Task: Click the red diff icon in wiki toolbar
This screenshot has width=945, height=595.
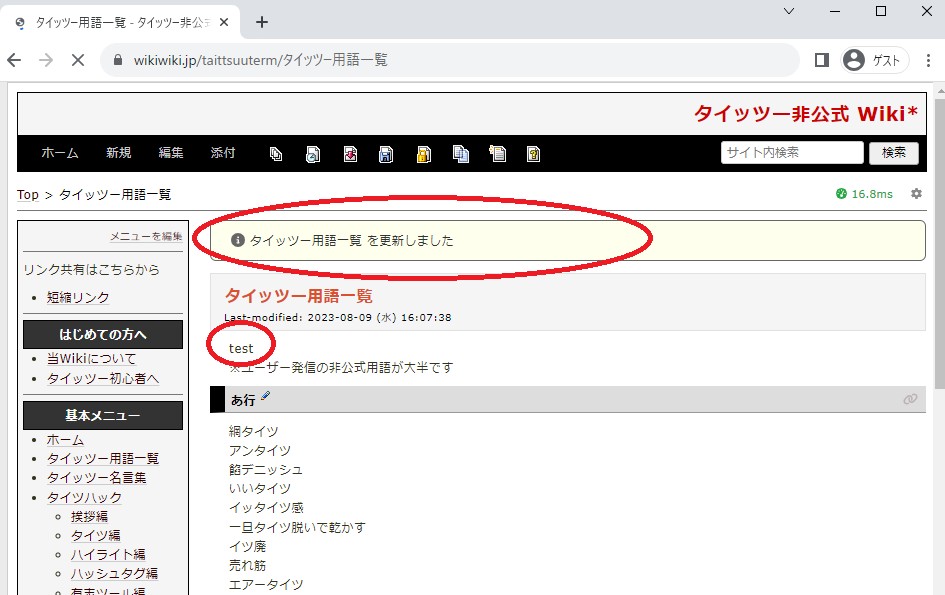Action: coord(350,154)
